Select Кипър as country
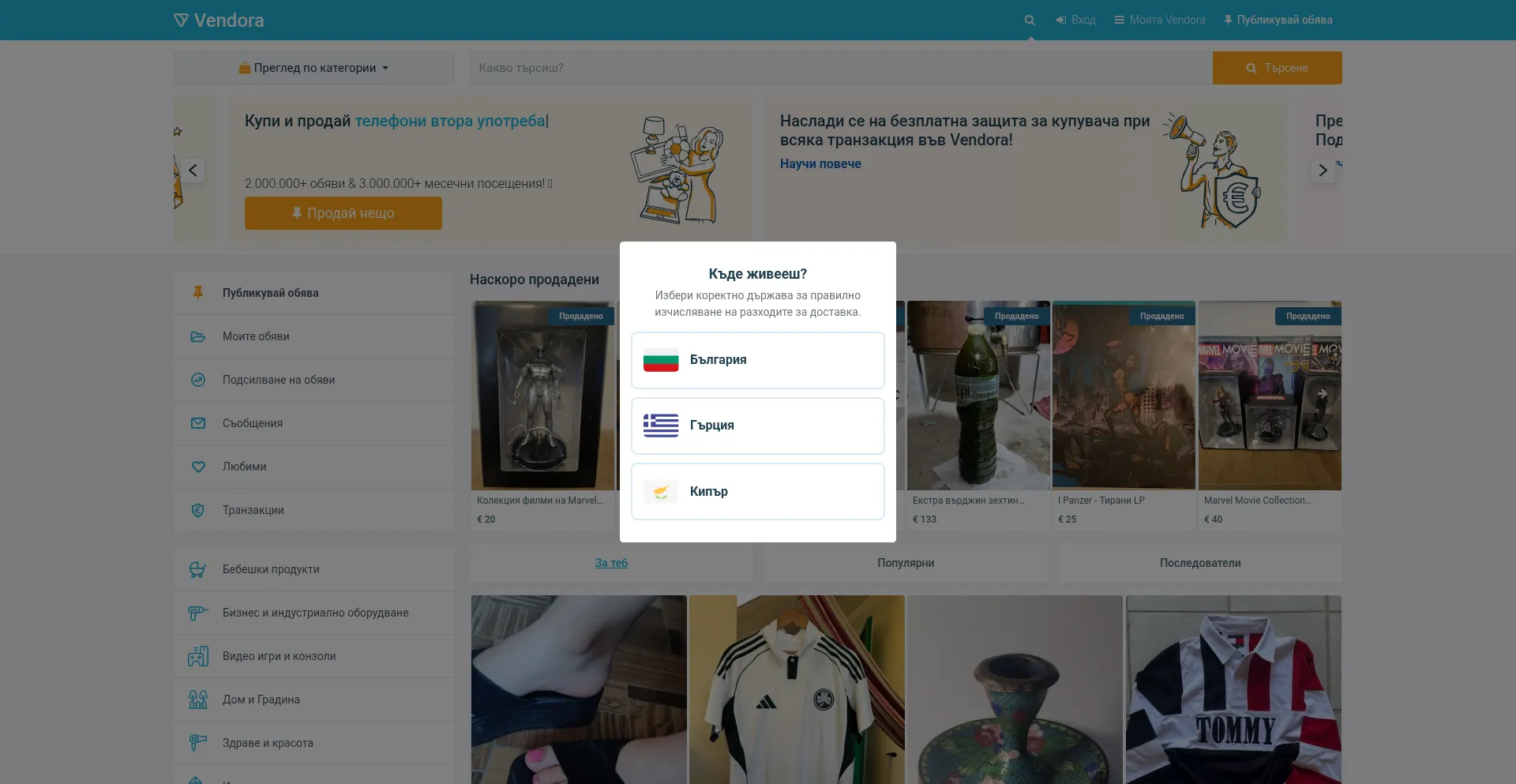1516x784 pixels. (x=758, y=491)
